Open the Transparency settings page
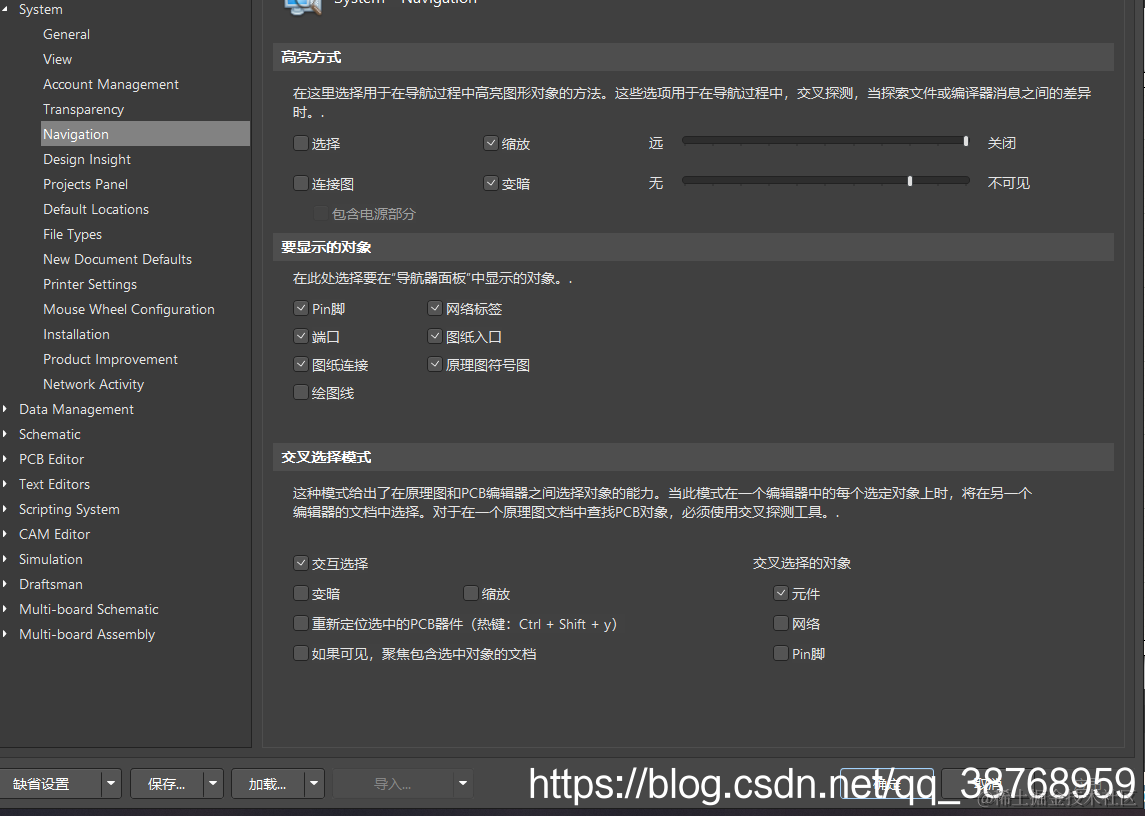 point(81,109)
